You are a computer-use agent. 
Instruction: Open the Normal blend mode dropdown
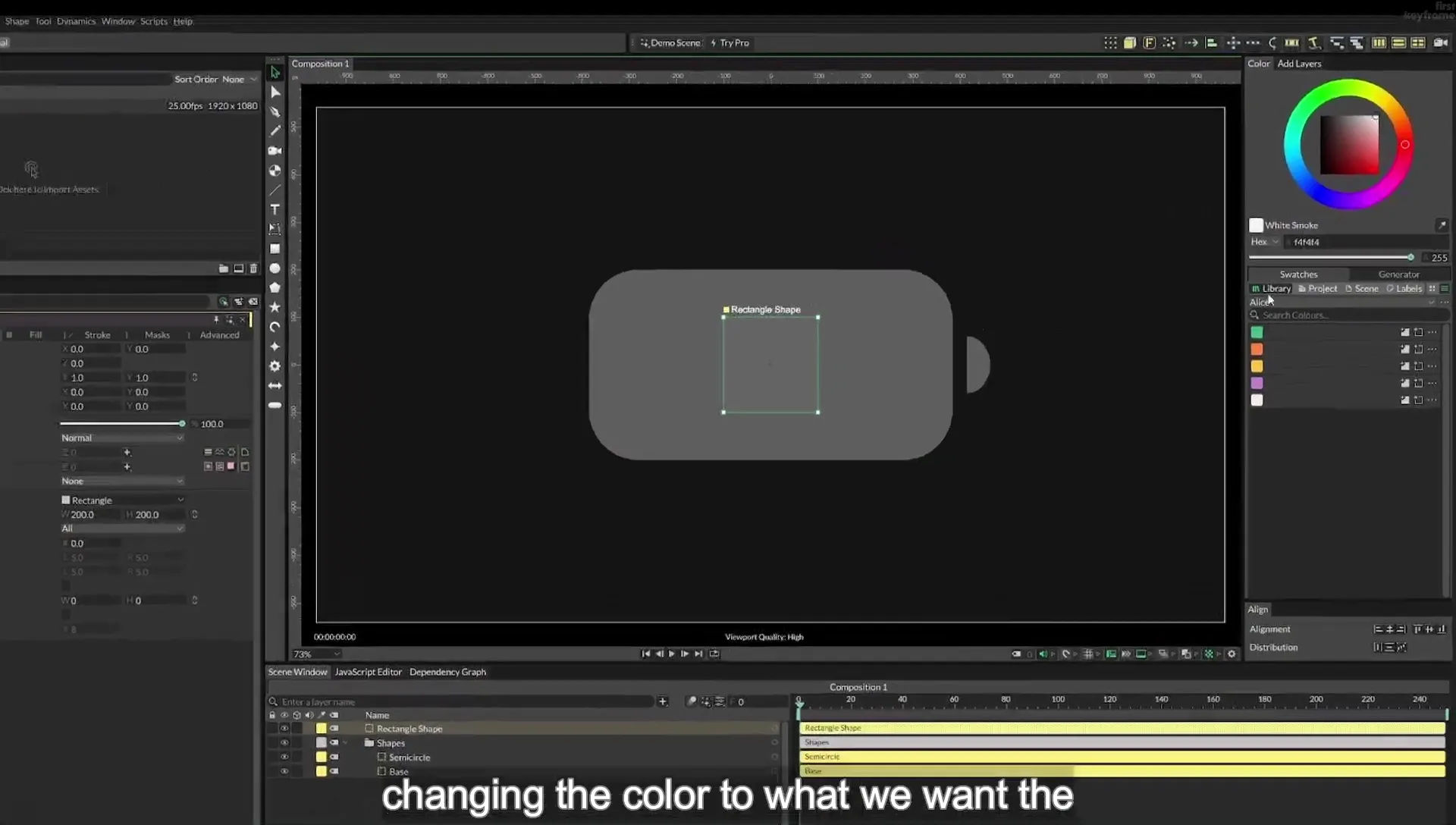pos(122,438)
